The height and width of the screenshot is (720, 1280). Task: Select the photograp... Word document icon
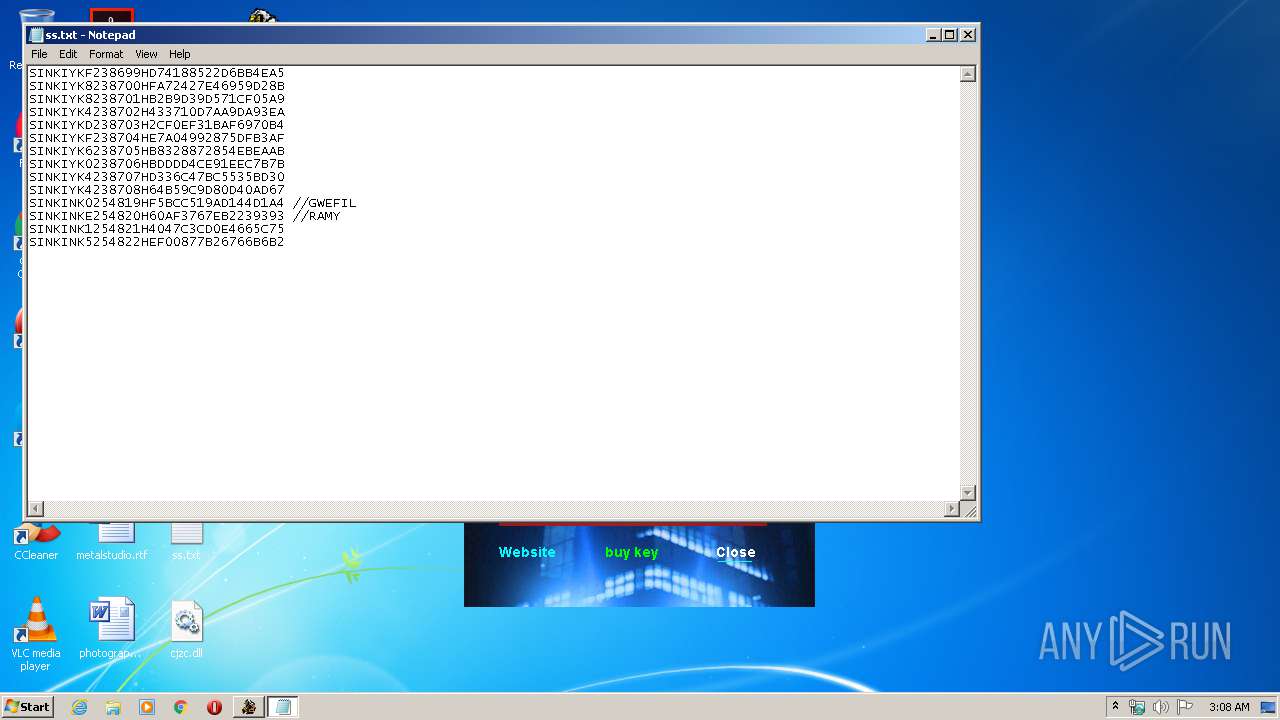pyautogui.click(x=111, y=629)
